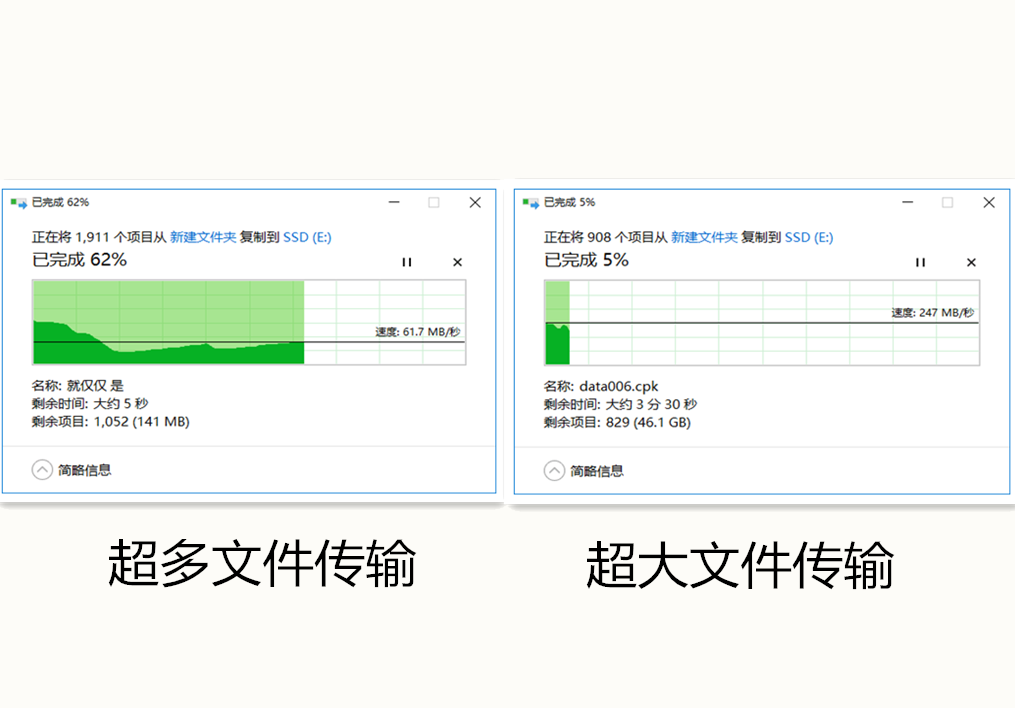Click file name data006.cpk text
Image resolution: width=1015 pixels, height=708 pixels.
click(618, 387)
